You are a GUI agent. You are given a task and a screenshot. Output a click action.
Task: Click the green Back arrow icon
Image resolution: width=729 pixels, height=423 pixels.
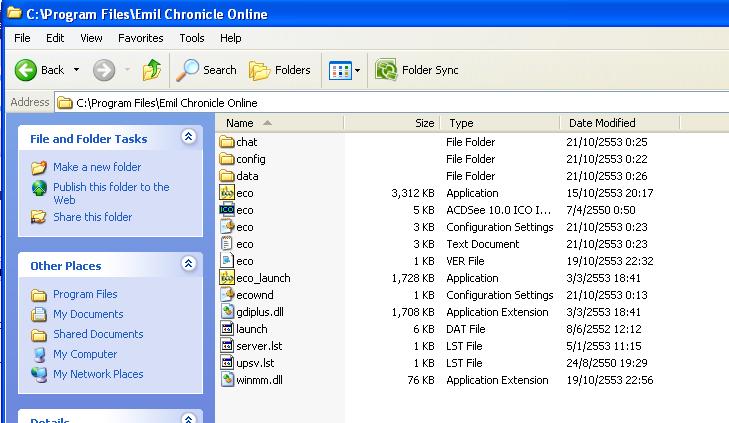click(x=26, y=70)
